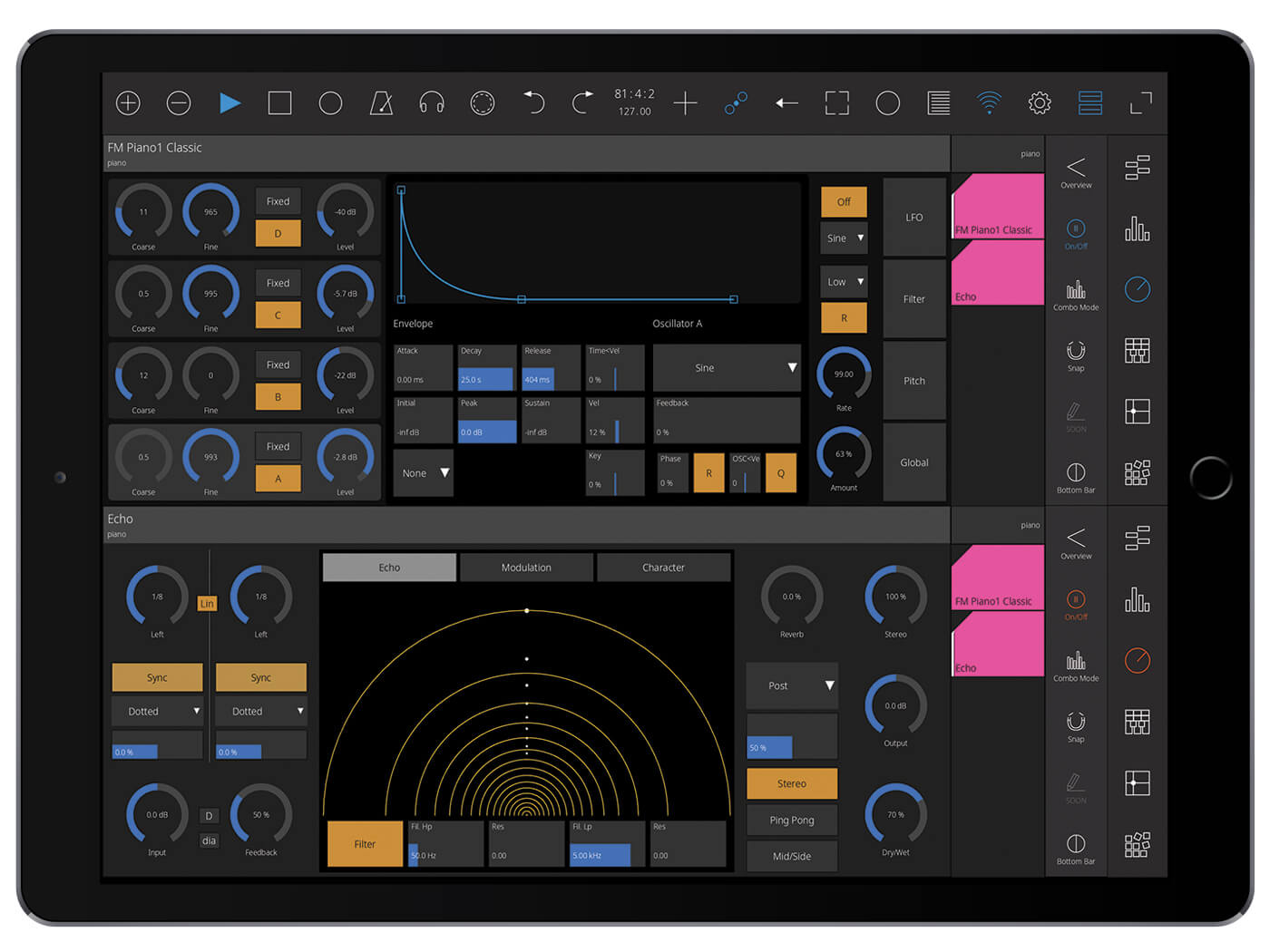Image resolution: width=1270 pixels, height=952 pixels.
Task: Open the None dropdown under the envelope
Action: [x=424, y=473]
